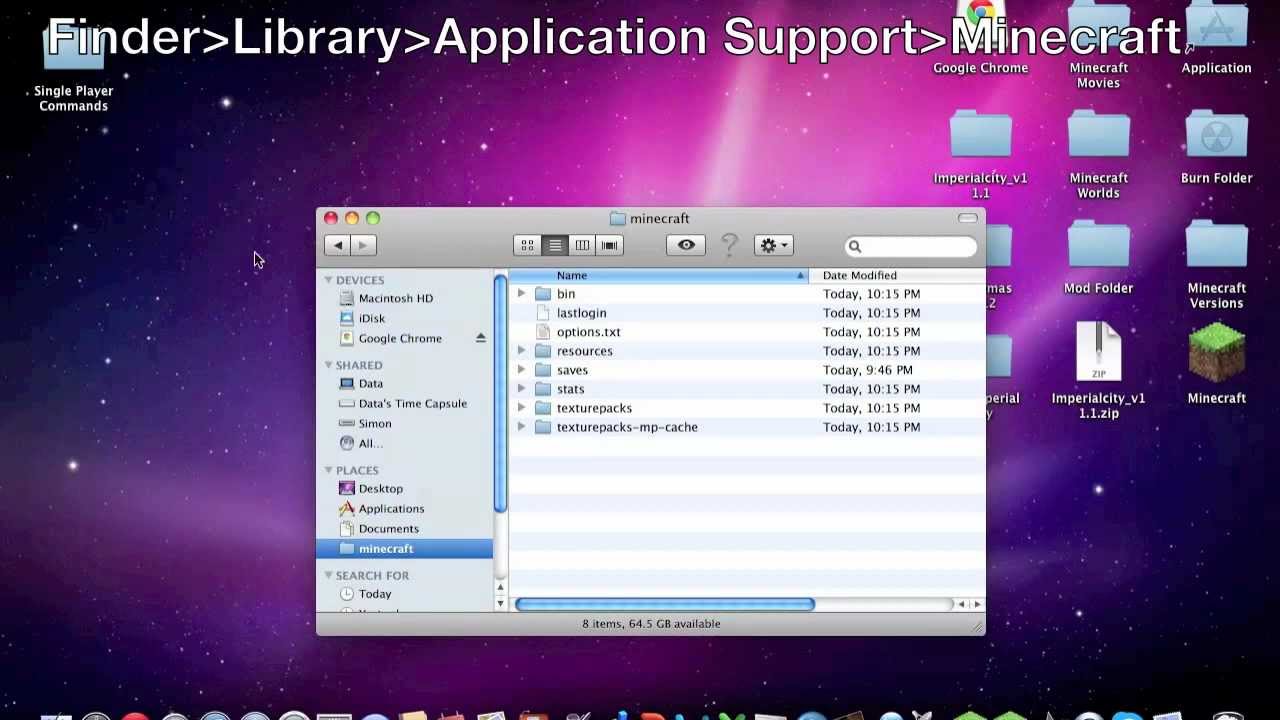Screen dimensions: 1280x720
Task: Click horizontal scrollbar right arrow
Action: coord(977,604)
